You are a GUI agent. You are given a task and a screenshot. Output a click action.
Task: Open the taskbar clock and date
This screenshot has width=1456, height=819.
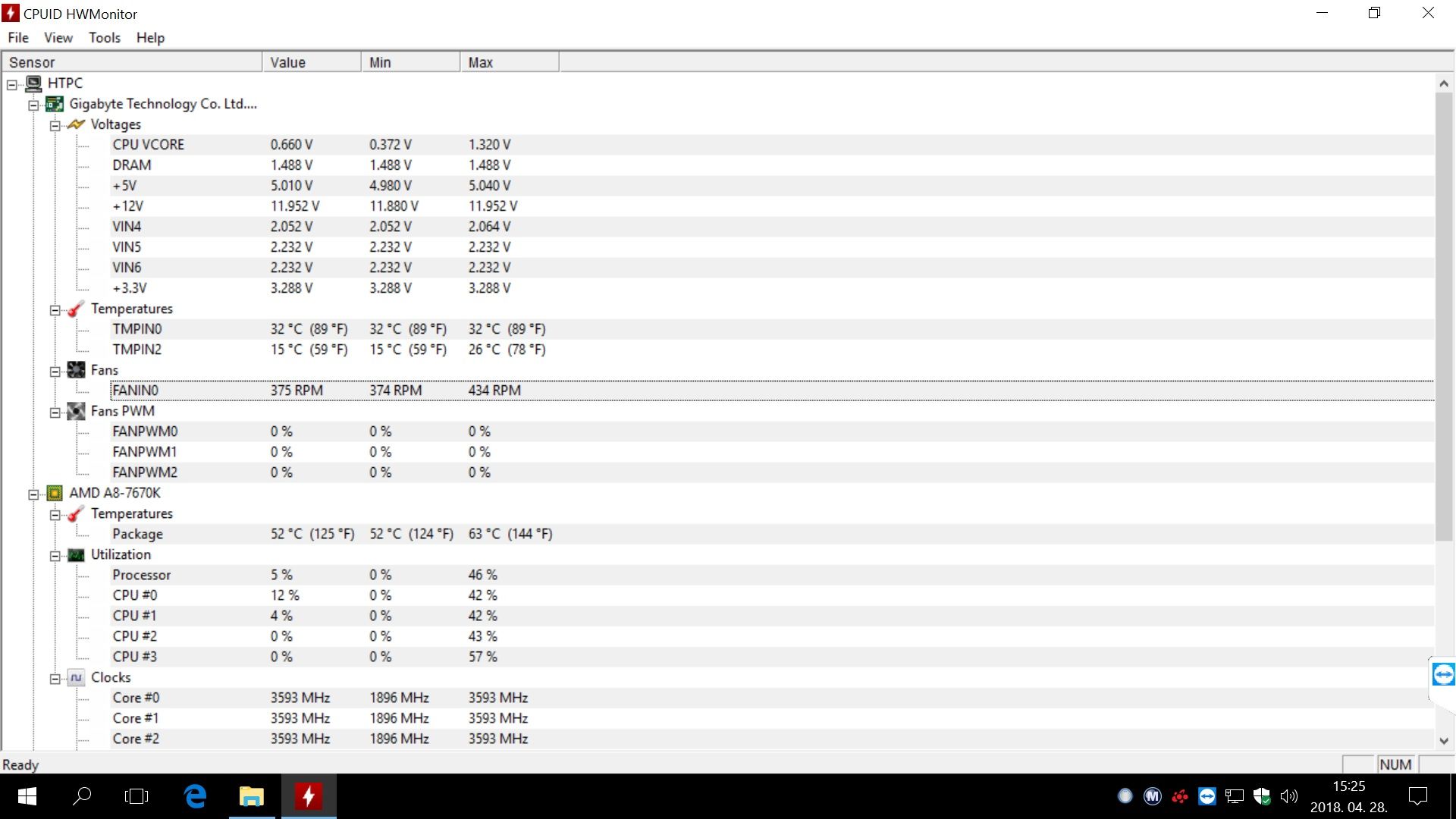click(1349, 796)
